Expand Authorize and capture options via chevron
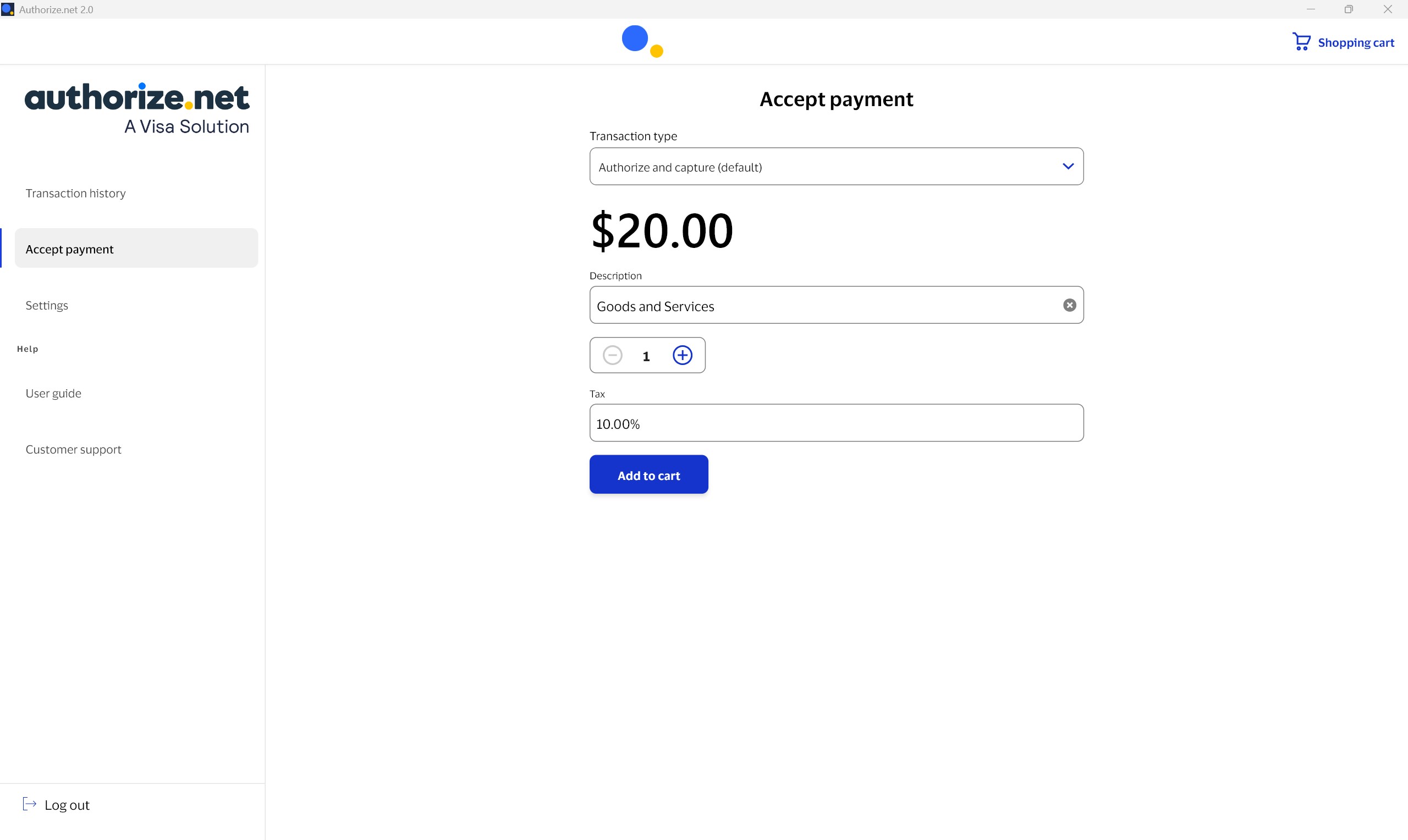The width and height of the screenshot is (1408, 840). [1068, 166]
